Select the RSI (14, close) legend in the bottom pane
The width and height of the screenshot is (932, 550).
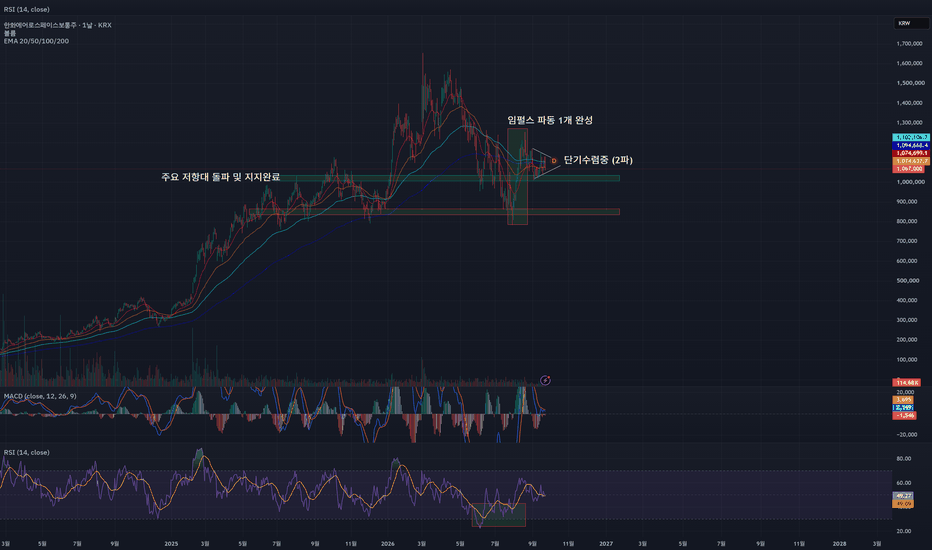(x=27, y=452)
